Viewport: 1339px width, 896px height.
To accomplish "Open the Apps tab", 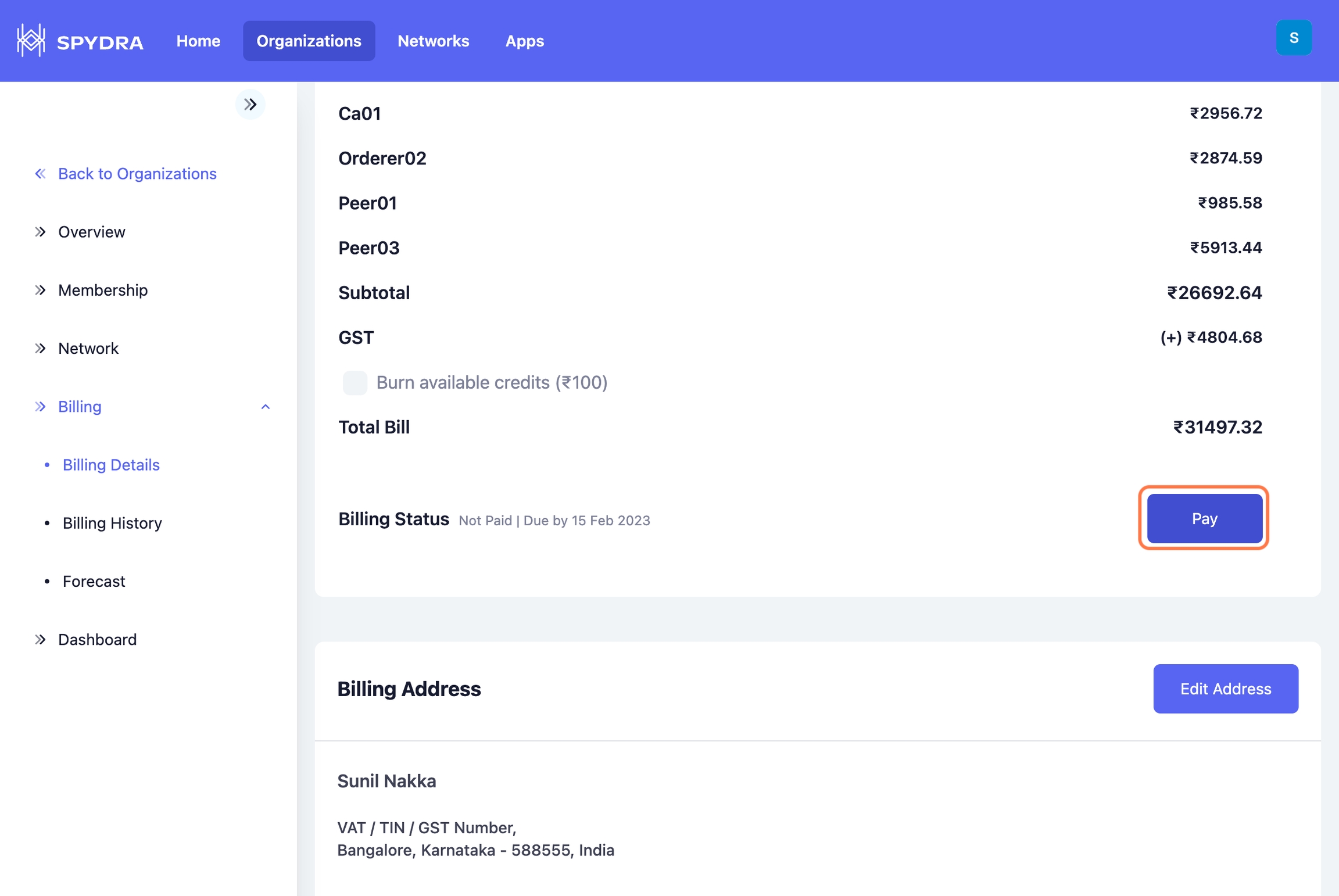I will [524, 41].
